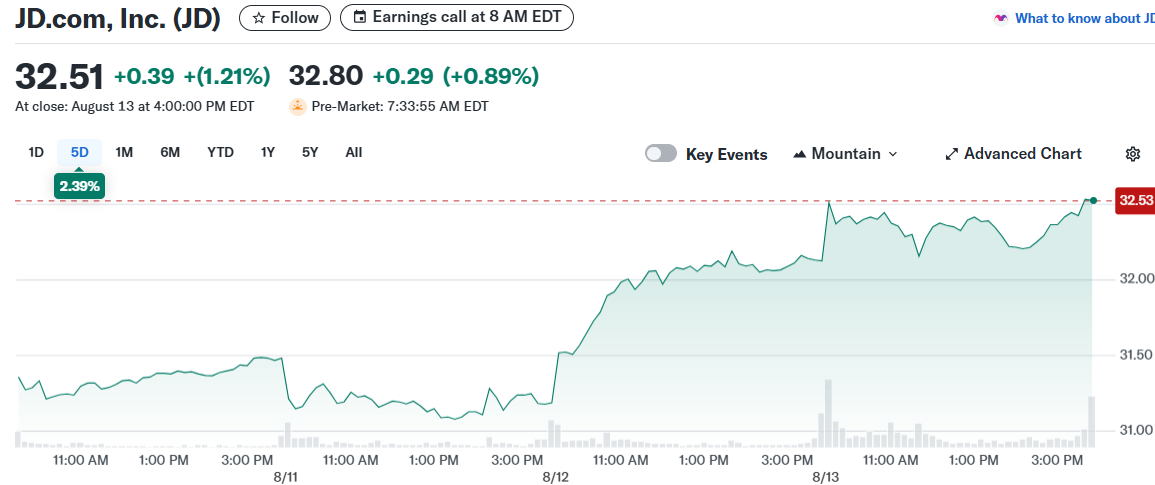Click the 8/13 date label on the axis

click(825, 477)
